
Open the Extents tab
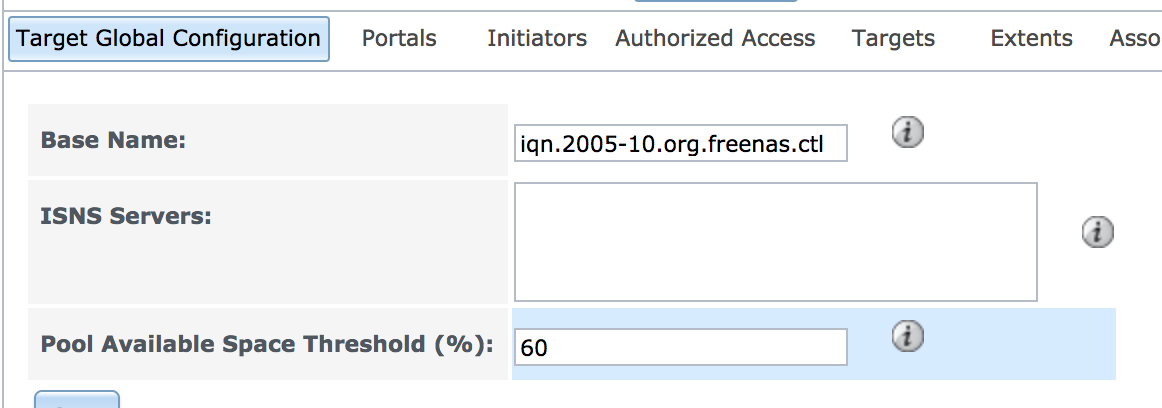(1032, 39)
